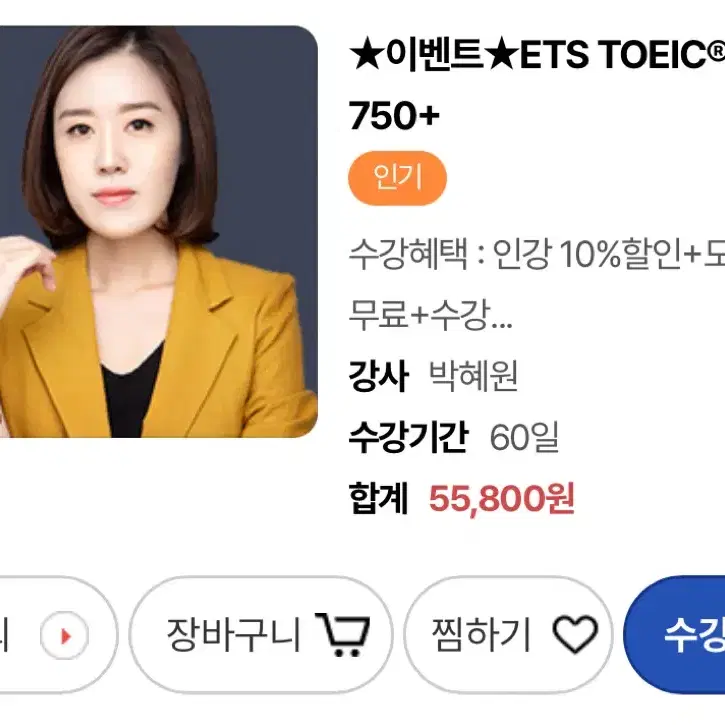Expand truncated text 무료+수강...
Screen dimensions: 725x725
430,315
